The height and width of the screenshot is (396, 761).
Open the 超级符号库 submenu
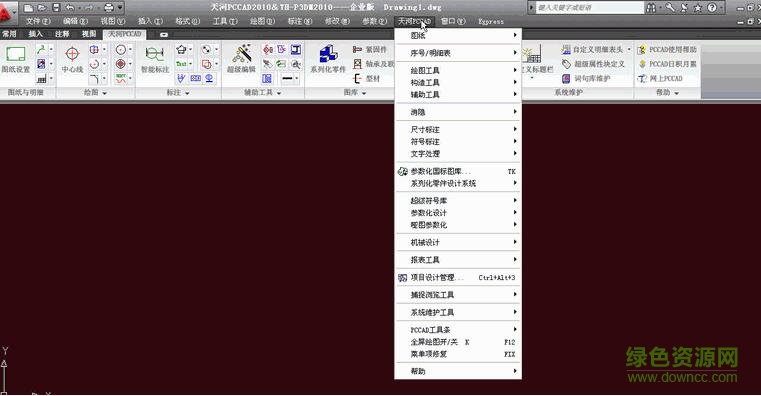(458, 200)
